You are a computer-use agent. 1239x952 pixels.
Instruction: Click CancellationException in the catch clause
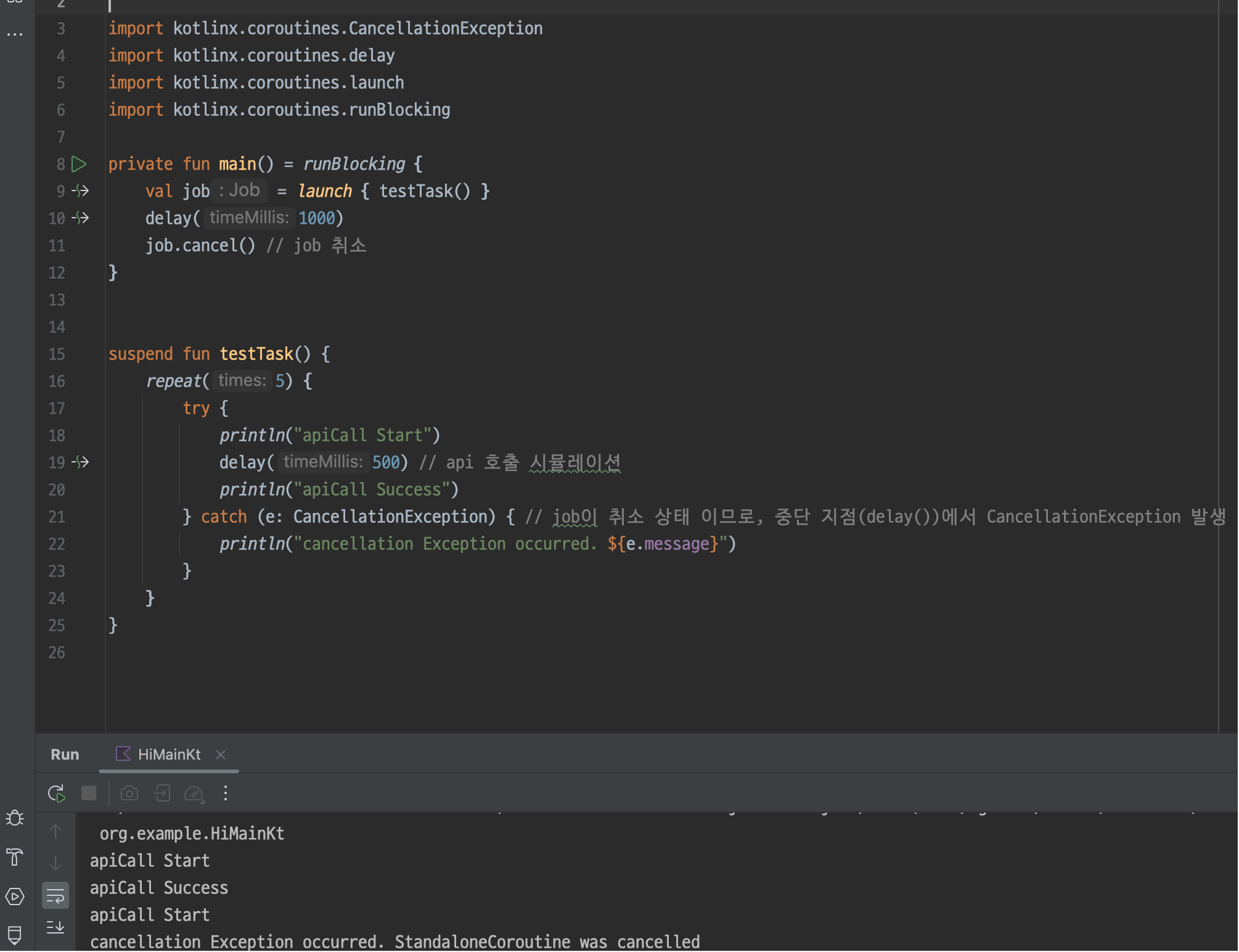[x=390, y=517]
